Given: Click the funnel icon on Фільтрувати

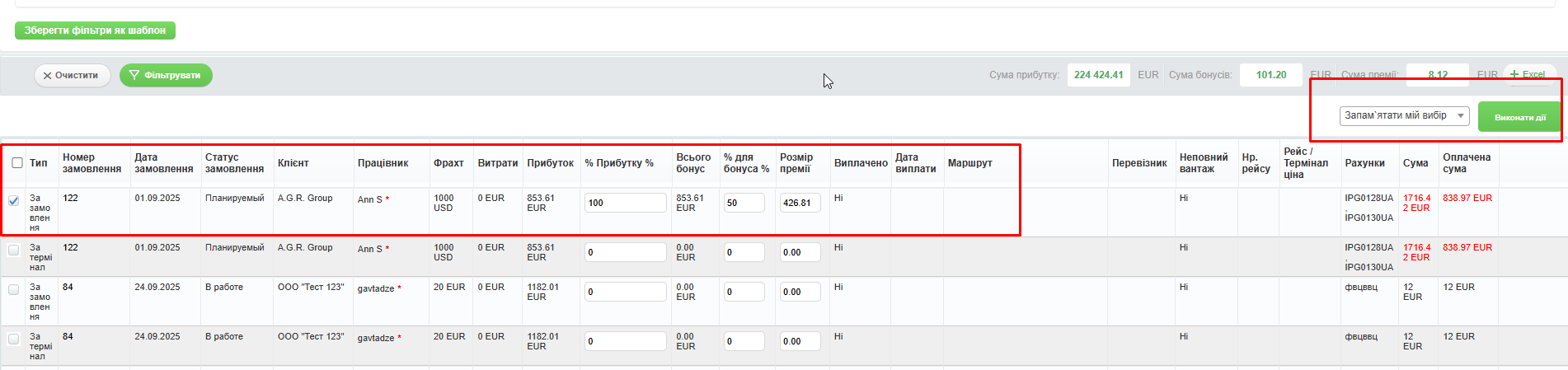Looking at the screenshot, I should pyautogui.click(x=134, y=75).
